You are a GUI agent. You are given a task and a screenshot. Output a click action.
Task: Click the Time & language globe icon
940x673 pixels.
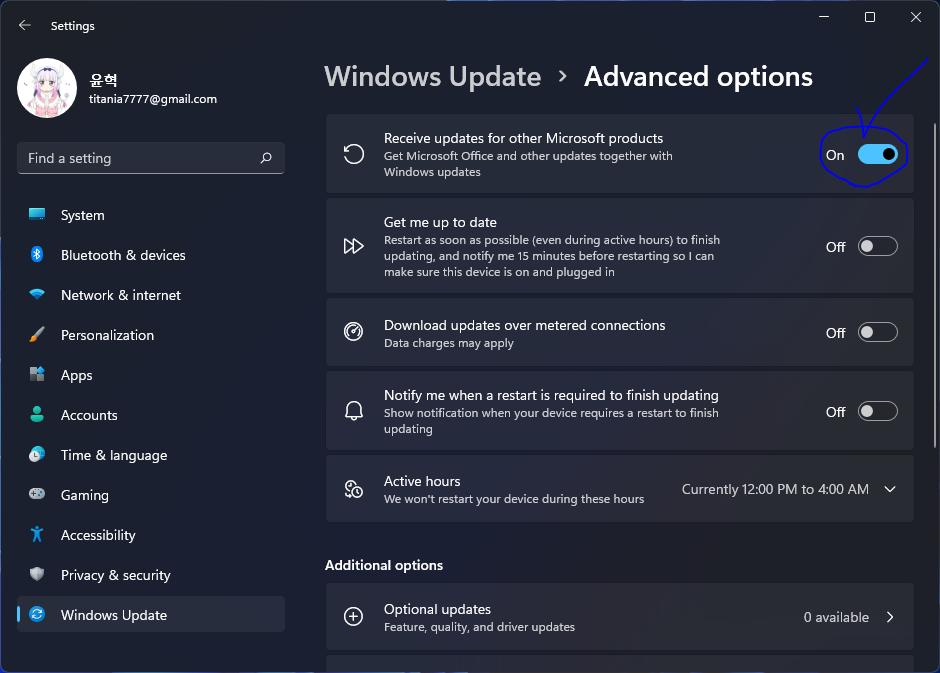point(37,454)
